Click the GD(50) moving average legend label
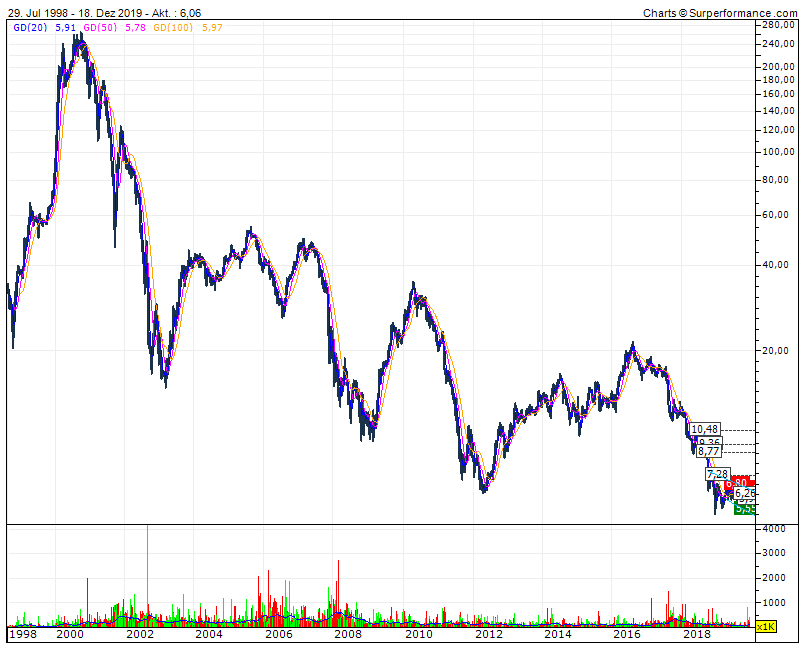 tap(98, 28)
